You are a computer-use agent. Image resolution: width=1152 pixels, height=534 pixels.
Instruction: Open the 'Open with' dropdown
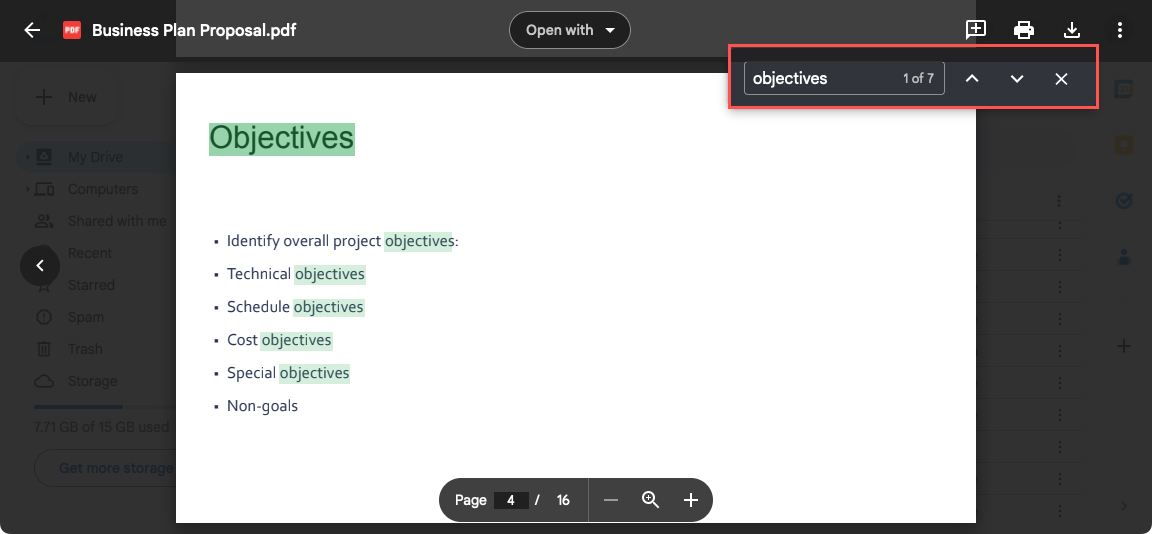(x=569, y=30)
